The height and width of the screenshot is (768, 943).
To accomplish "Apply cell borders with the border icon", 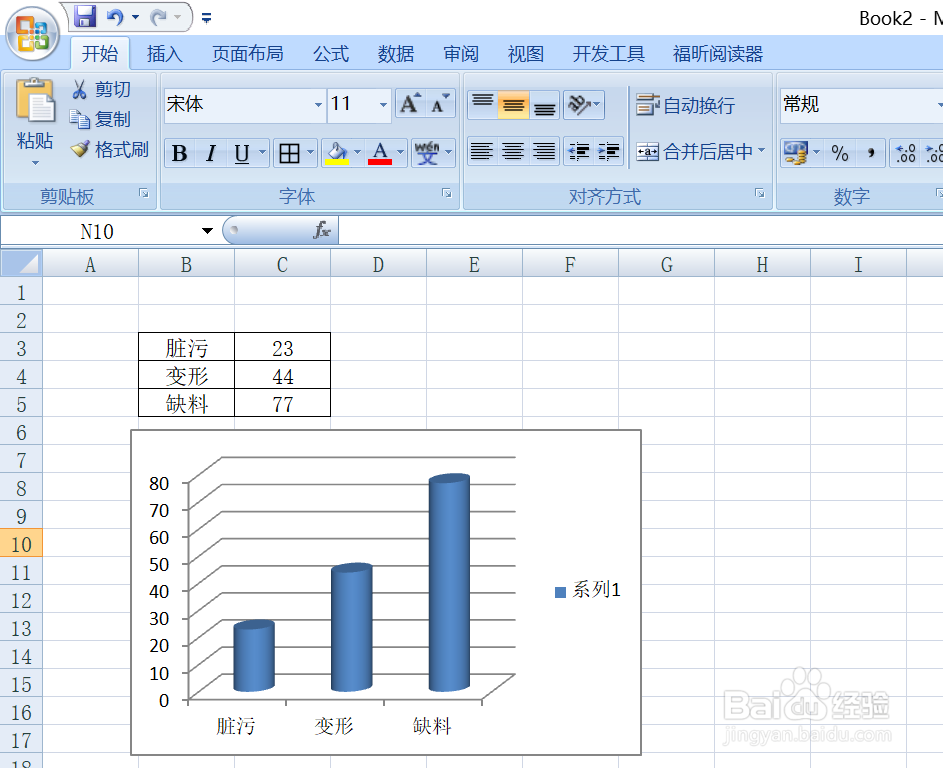I will [289, 153].
